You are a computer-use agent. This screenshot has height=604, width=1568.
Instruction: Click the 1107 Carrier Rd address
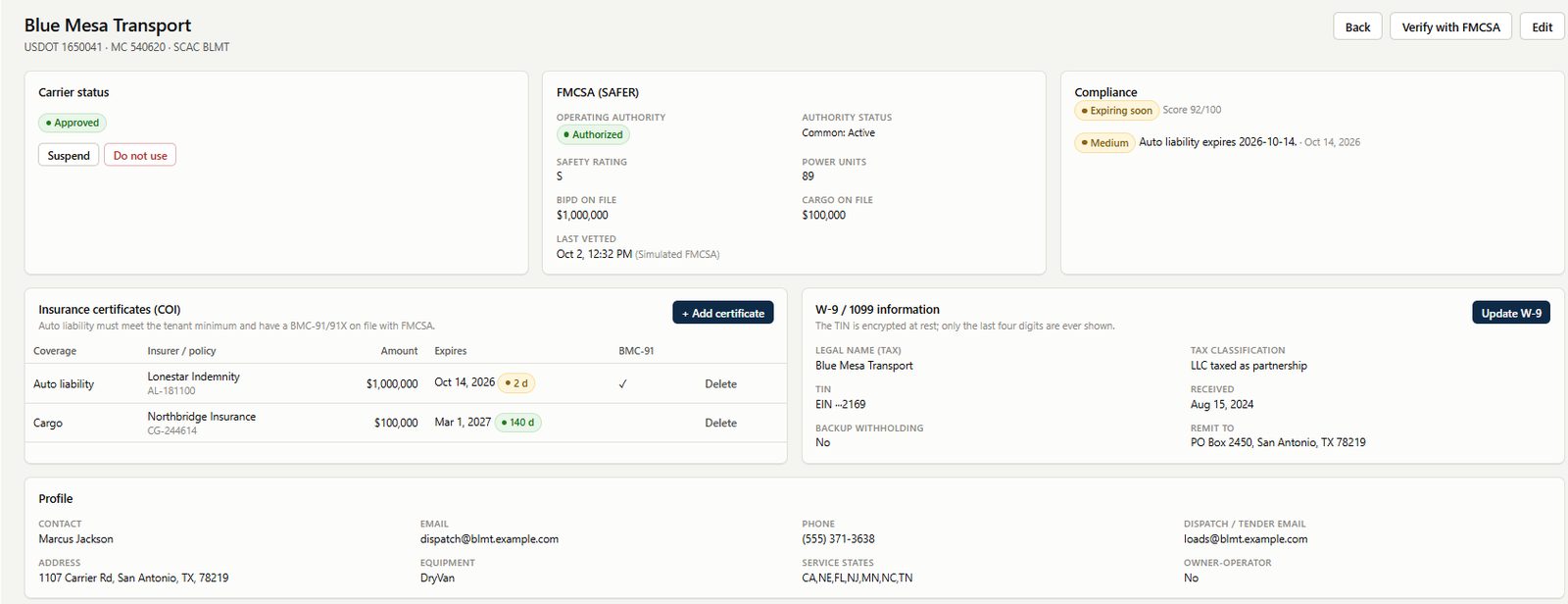tap(133, 579)
